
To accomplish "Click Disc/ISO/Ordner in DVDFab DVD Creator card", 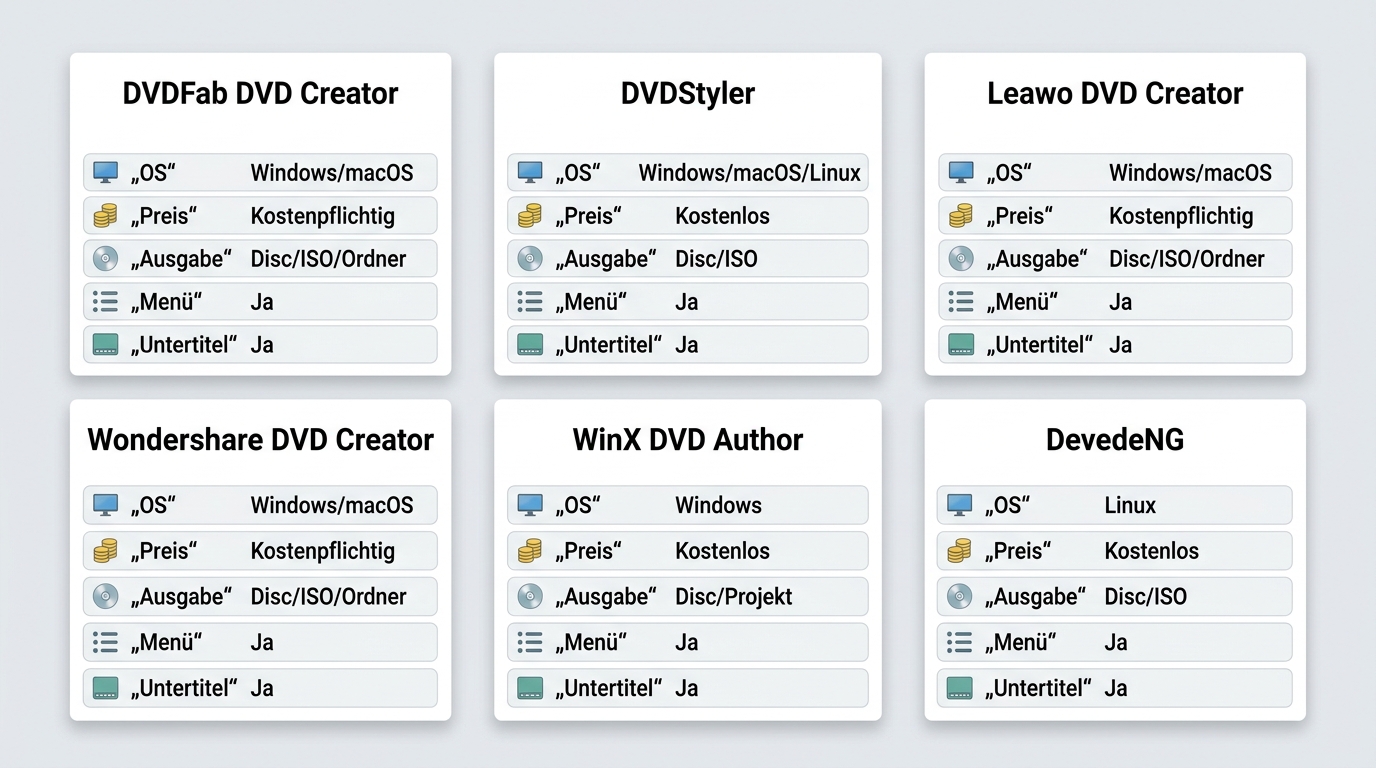I will pos(328,259).
